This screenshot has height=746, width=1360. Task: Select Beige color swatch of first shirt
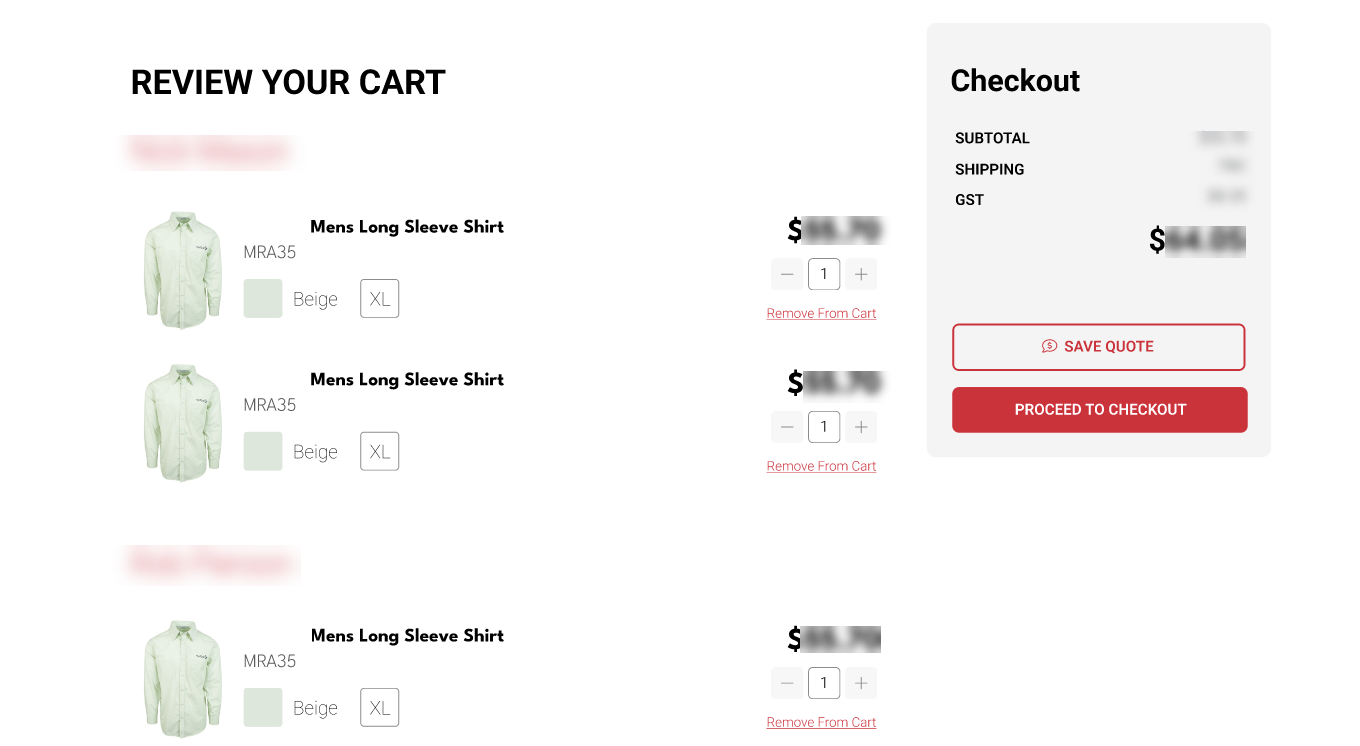(263, 298)
